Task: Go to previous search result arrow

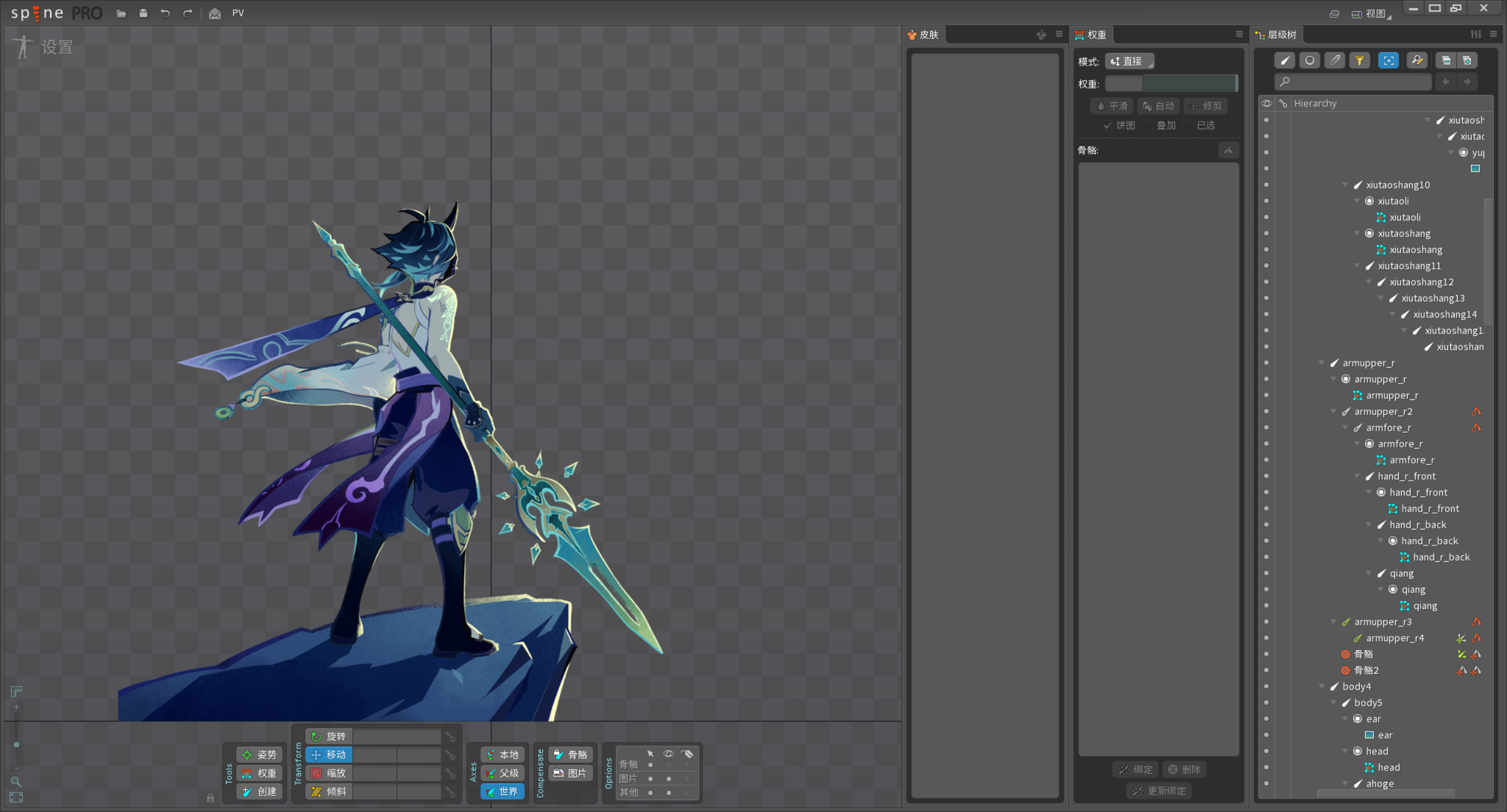Action: (1446, 82)
